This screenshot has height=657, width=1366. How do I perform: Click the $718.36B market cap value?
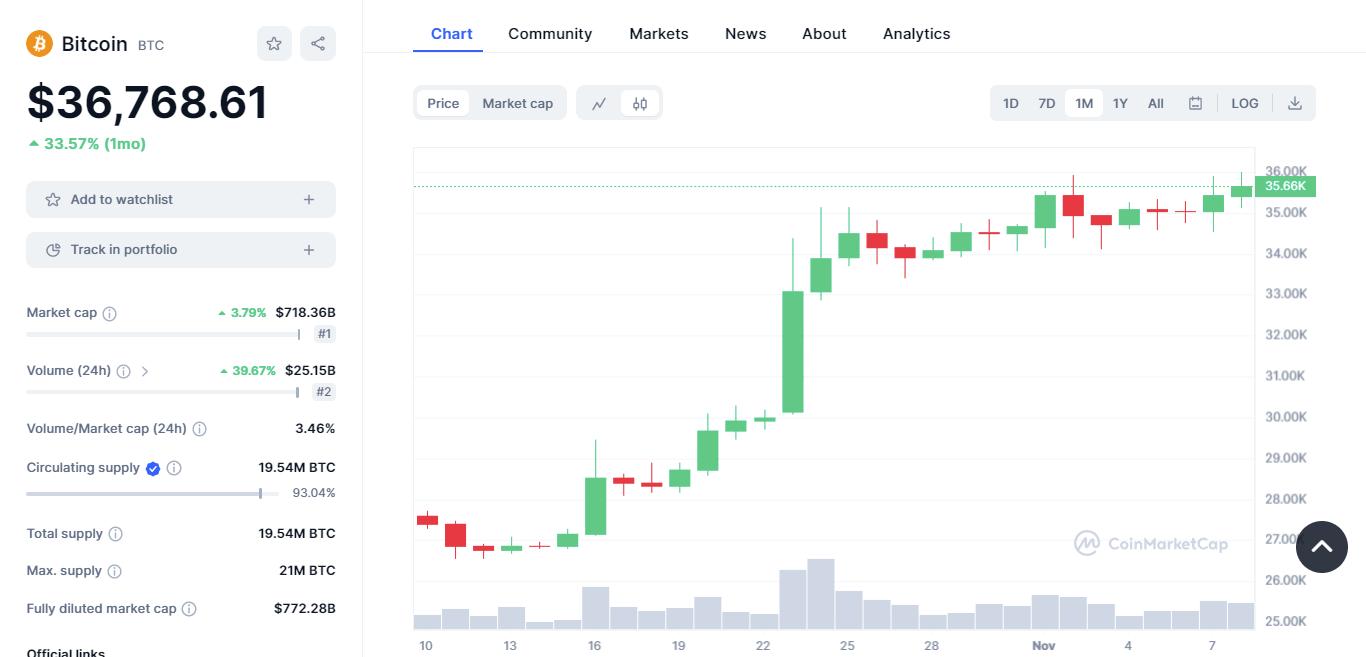[306, 313]
